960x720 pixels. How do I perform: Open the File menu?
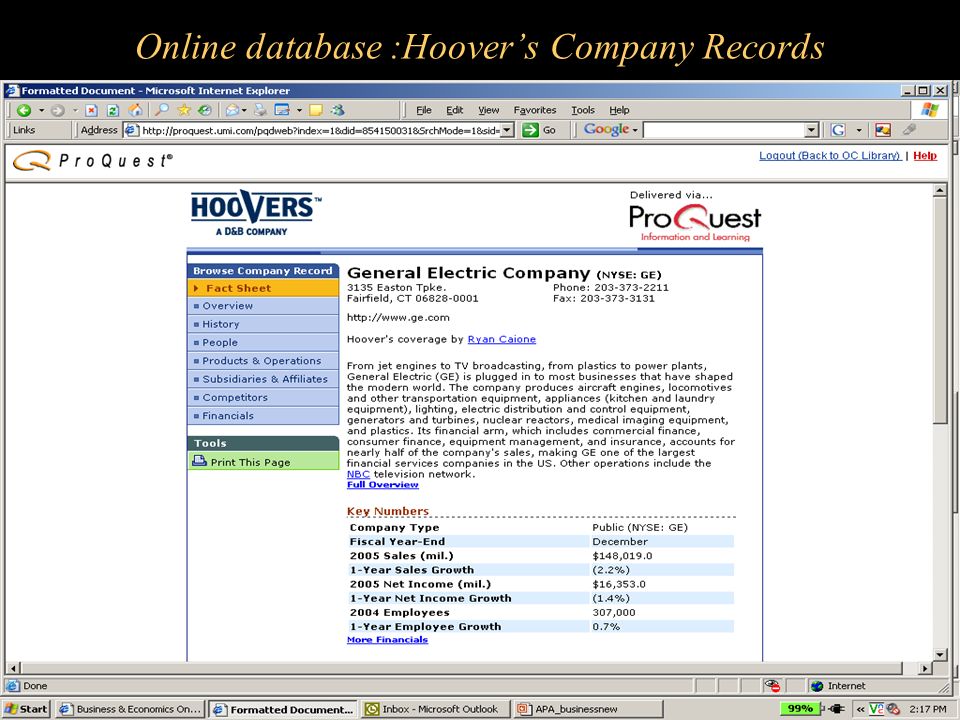click(424, 110)
